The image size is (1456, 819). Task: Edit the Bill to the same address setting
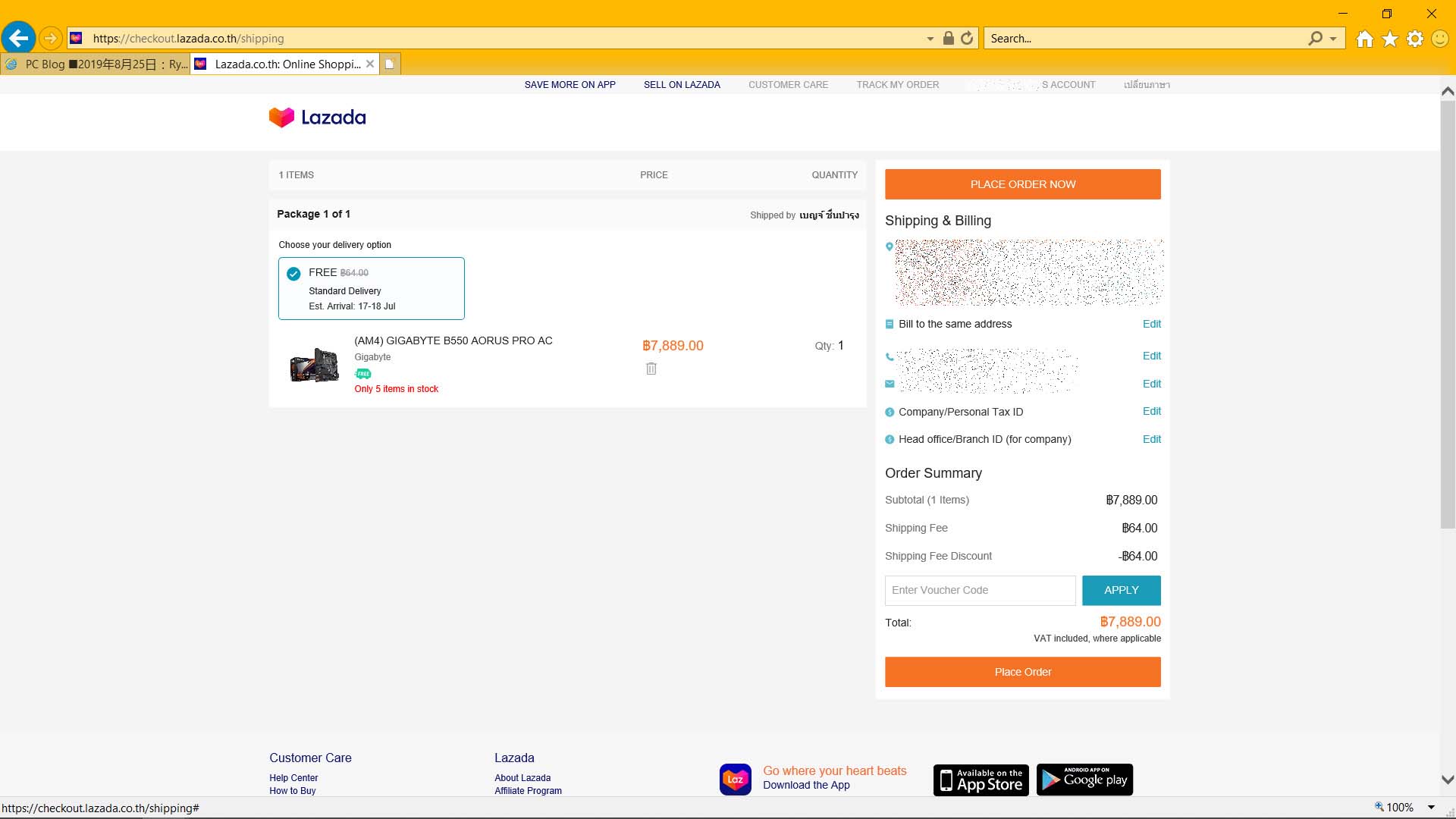point(1151,324)
